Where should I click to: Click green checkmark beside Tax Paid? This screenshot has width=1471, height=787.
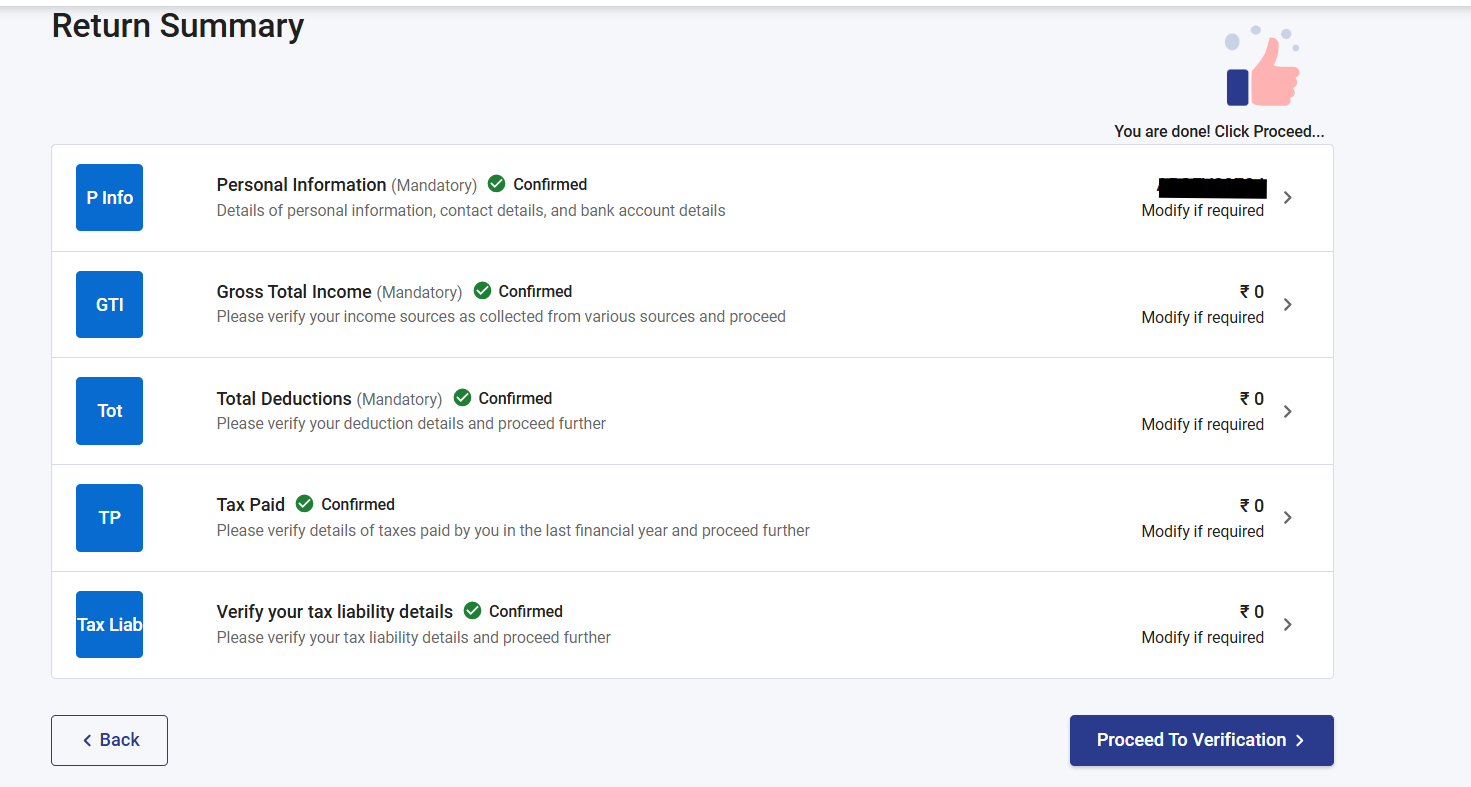click(x=304, y=504)
